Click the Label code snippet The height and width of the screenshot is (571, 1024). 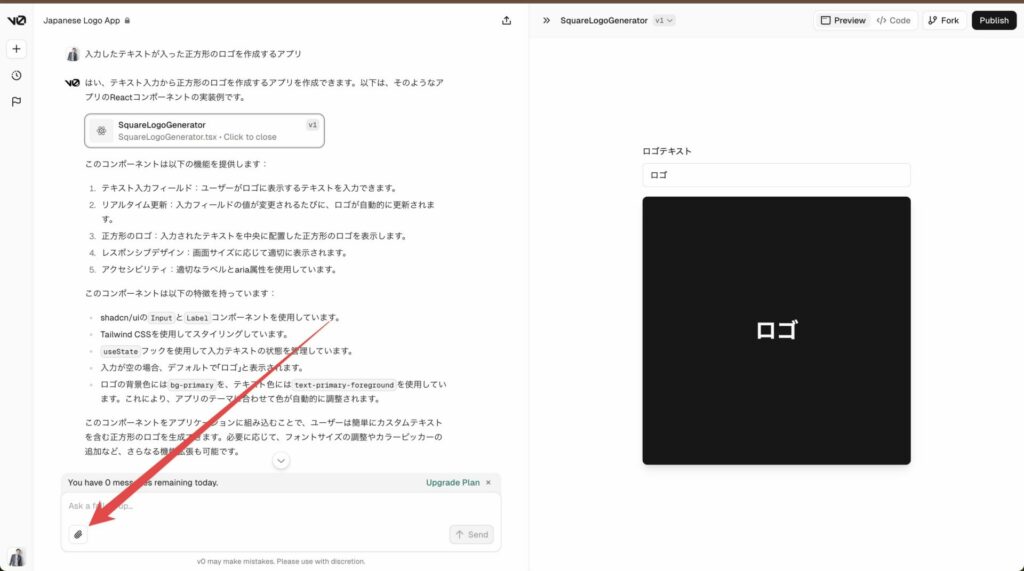coord(197,318)
